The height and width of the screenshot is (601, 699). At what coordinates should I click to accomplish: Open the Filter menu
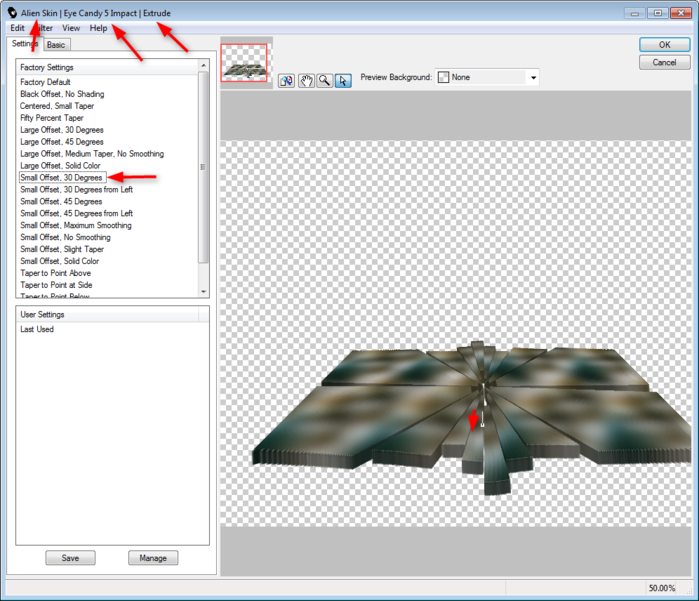(x=44, y=28)
